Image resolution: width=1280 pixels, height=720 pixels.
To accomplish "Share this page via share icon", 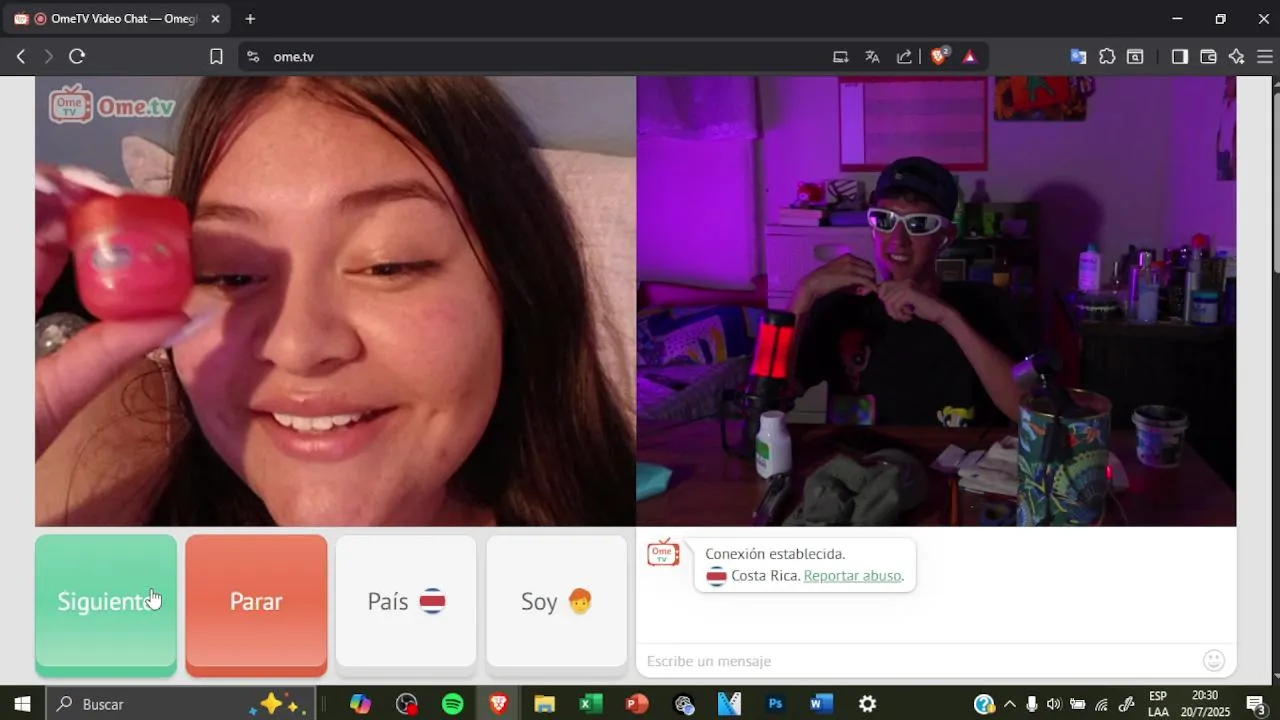I will pos(904,57).
